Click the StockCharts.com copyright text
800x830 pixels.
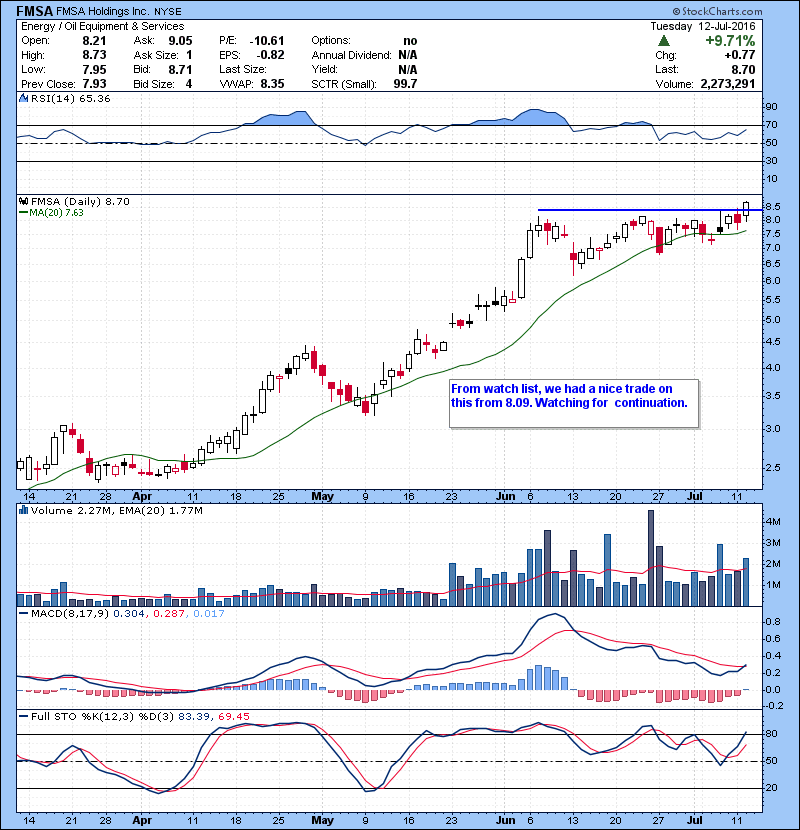(717, 11)
